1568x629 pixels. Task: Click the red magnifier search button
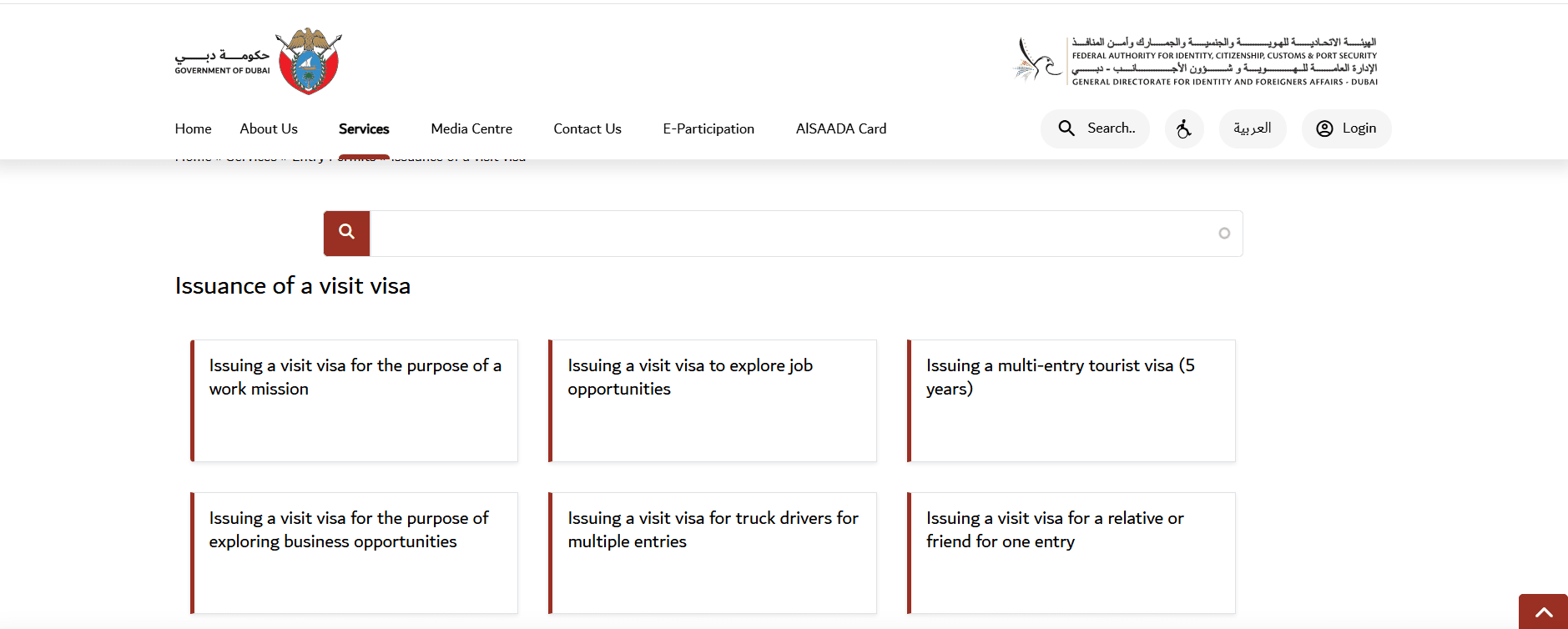[x=346, y=233]
